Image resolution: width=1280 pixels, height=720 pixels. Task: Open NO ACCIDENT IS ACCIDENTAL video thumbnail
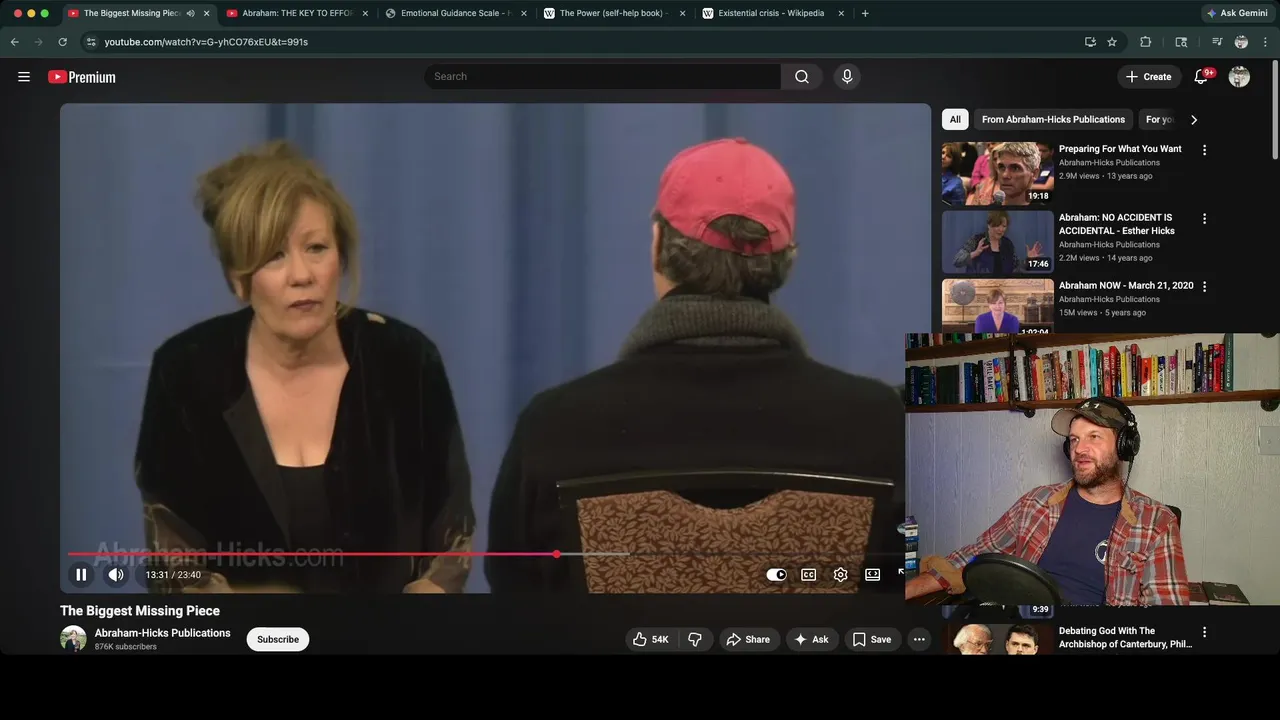coord(997,241)
